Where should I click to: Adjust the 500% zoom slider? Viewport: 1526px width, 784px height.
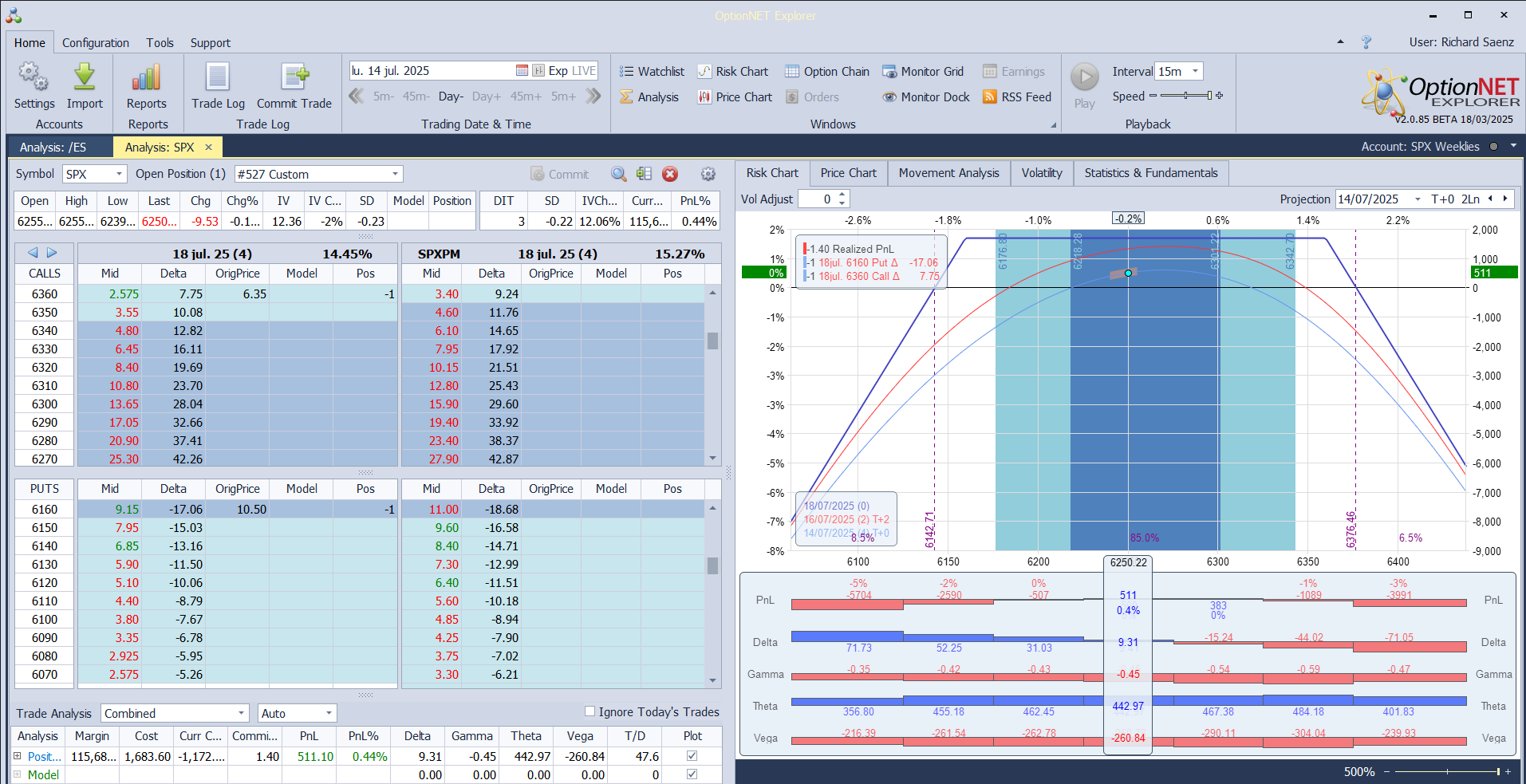coord(1448,771)
